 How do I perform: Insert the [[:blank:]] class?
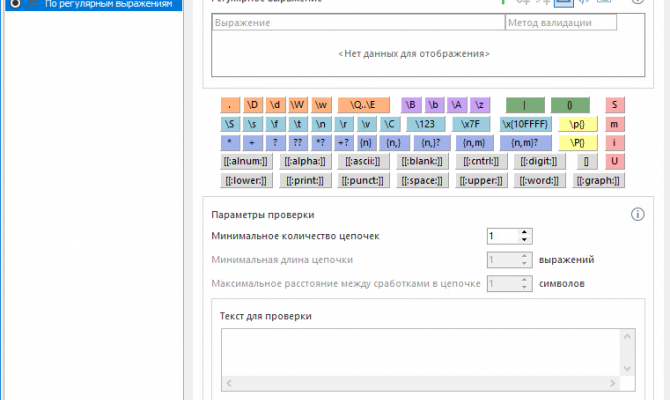pos(422,161)
